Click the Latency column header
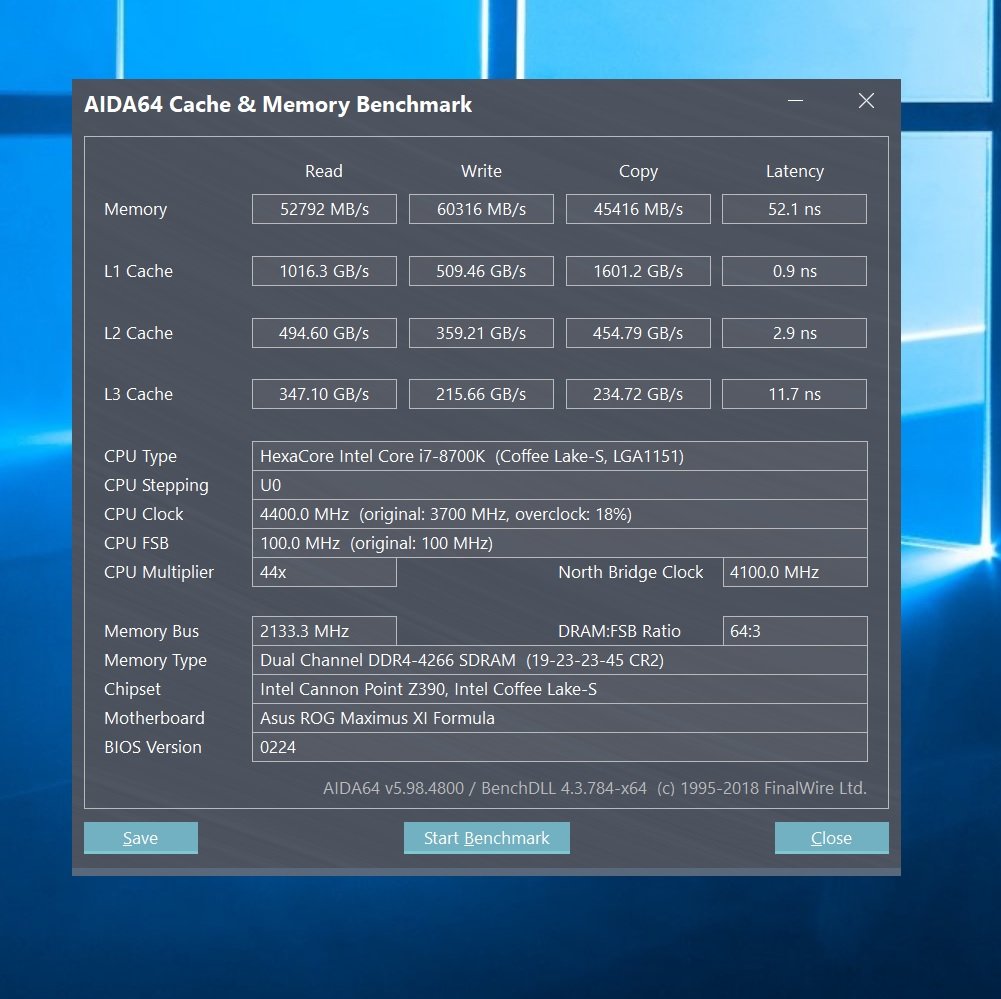The width and height of the screenshot is (1001, 999). (x=795, y=172)
